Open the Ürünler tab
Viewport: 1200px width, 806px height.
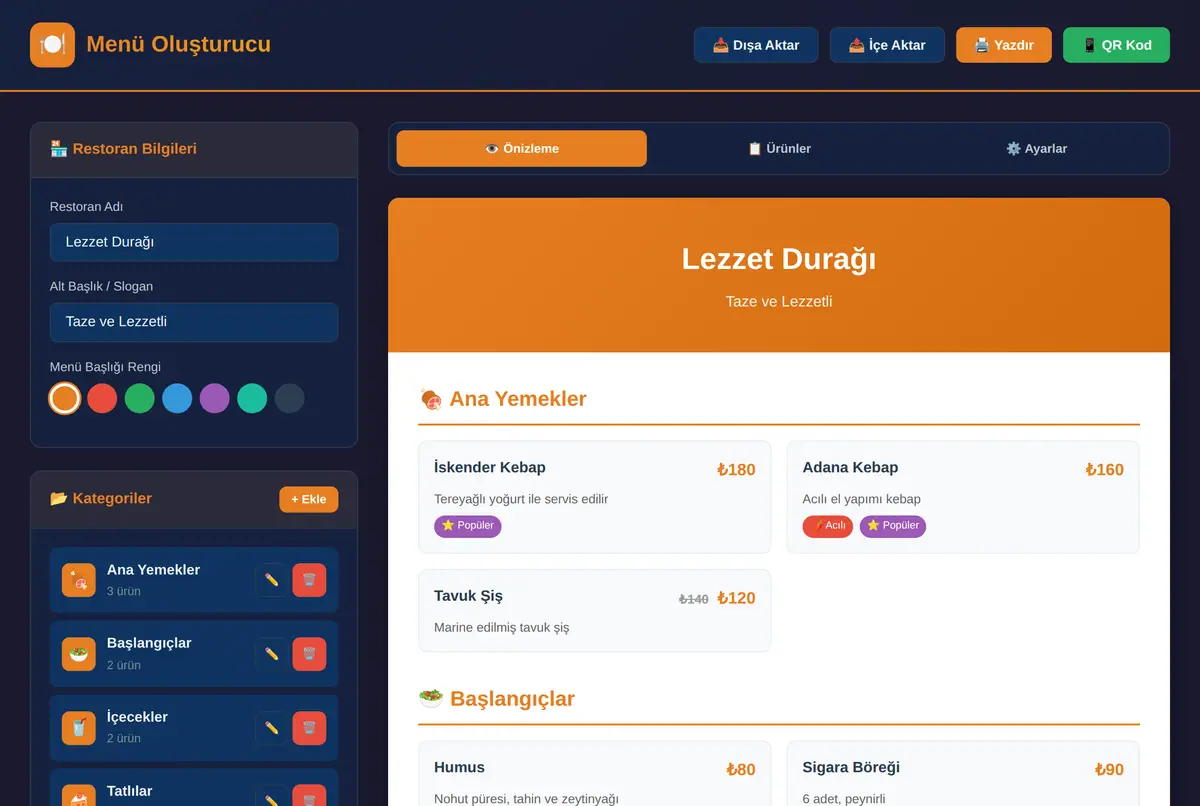[x=779, y=148]
